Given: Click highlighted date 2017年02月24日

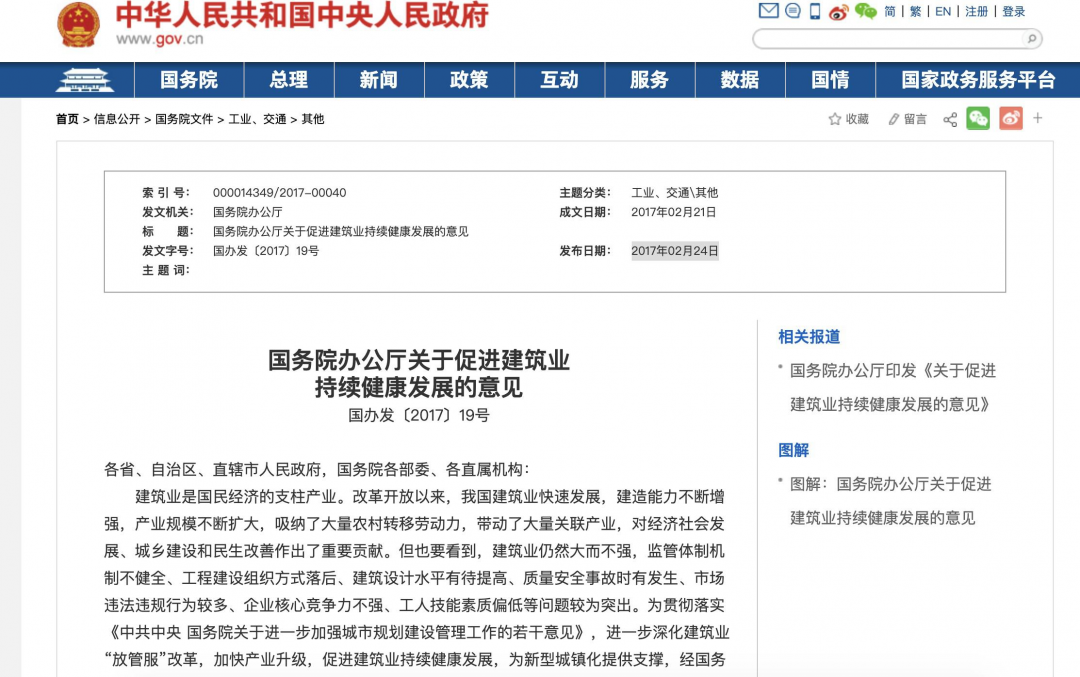Looking at the screenshot, I should (x=674, y=251).
